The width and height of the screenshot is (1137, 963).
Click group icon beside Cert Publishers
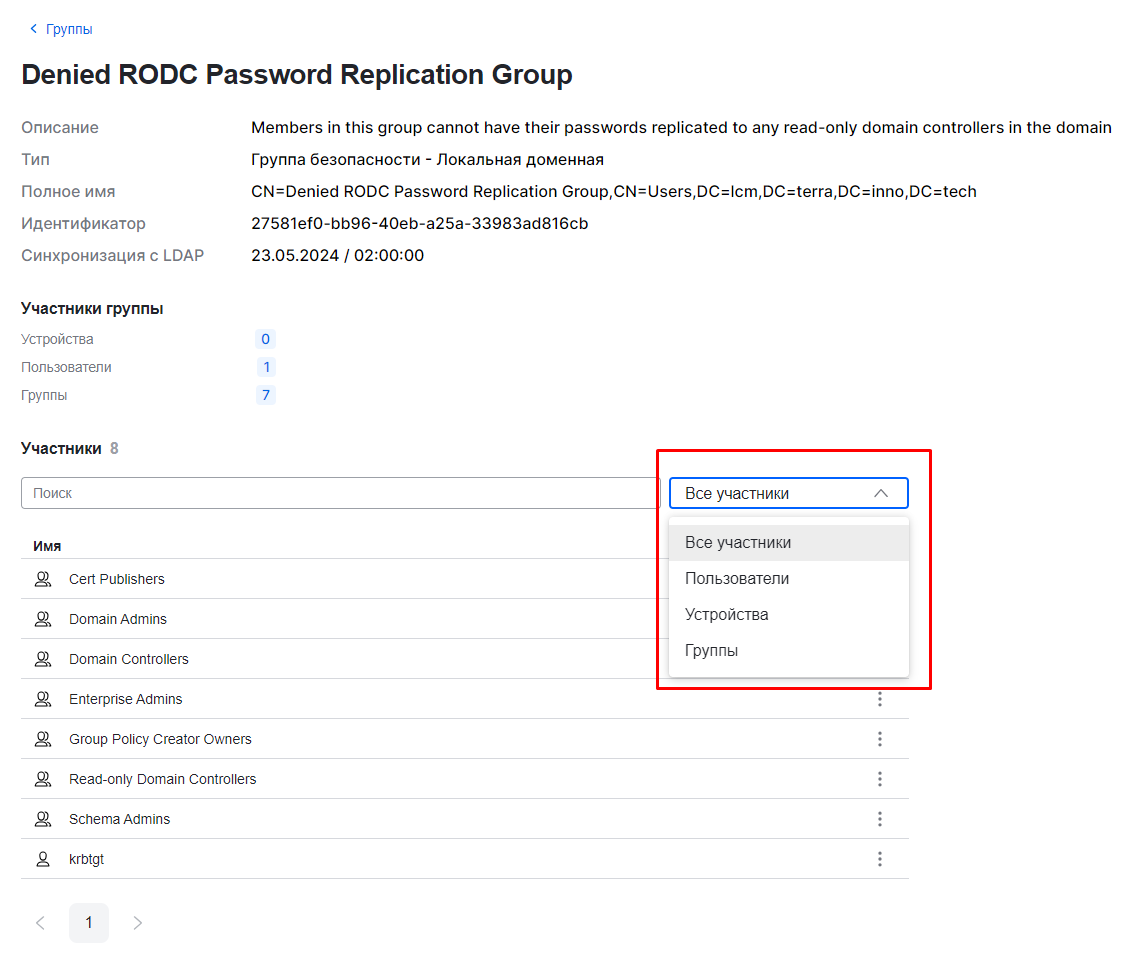43,579
